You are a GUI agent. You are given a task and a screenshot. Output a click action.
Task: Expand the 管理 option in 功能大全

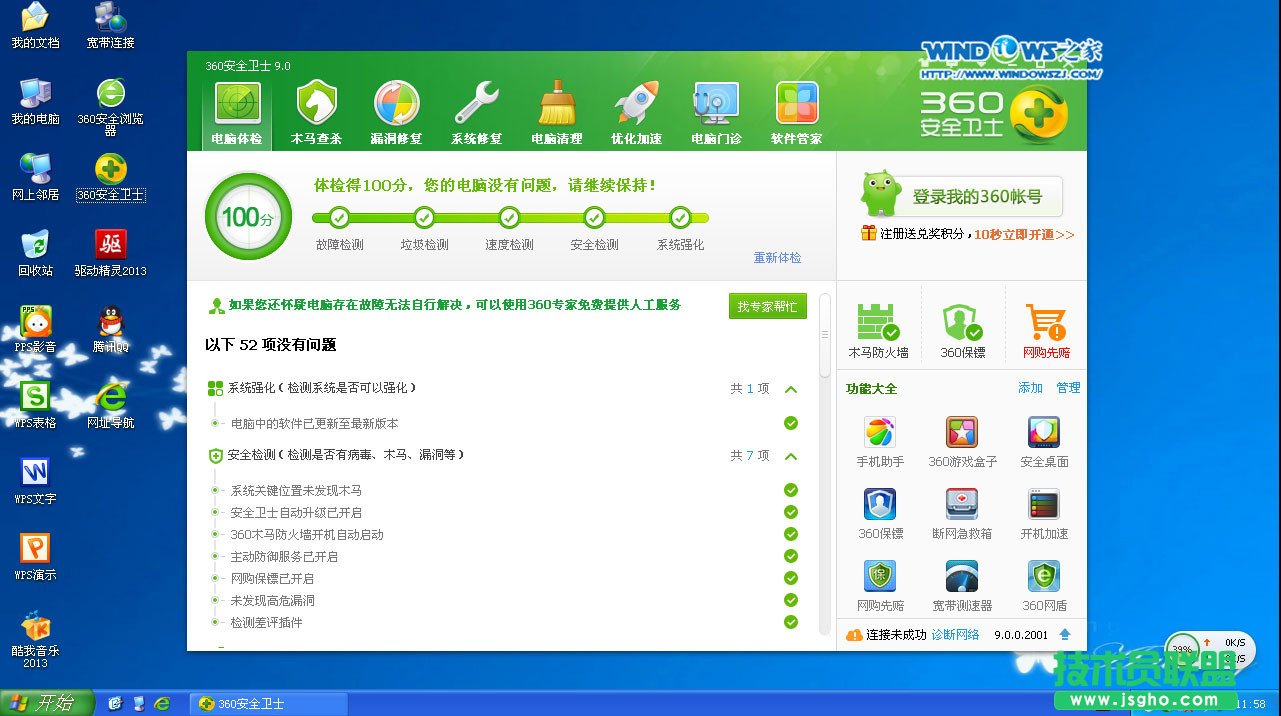click(1068, 389)
